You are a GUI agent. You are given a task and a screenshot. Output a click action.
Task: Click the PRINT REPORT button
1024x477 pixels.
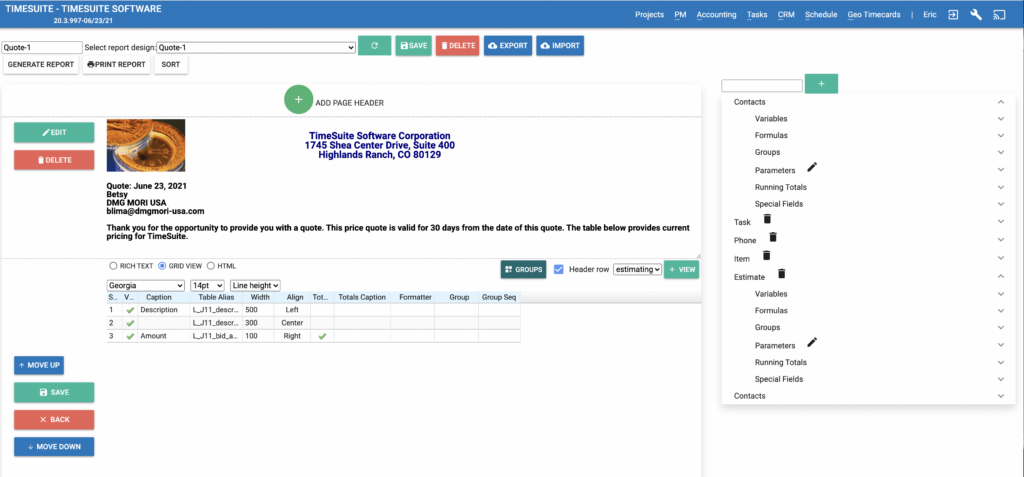click(x=116, y=65)
